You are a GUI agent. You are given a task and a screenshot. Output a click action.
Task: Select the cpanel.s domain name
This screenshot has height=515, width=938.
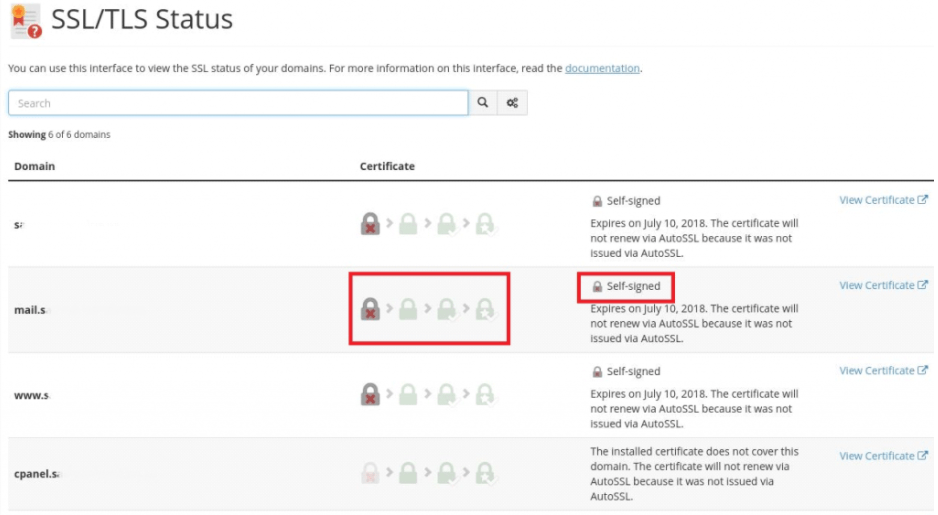[36, 472]
